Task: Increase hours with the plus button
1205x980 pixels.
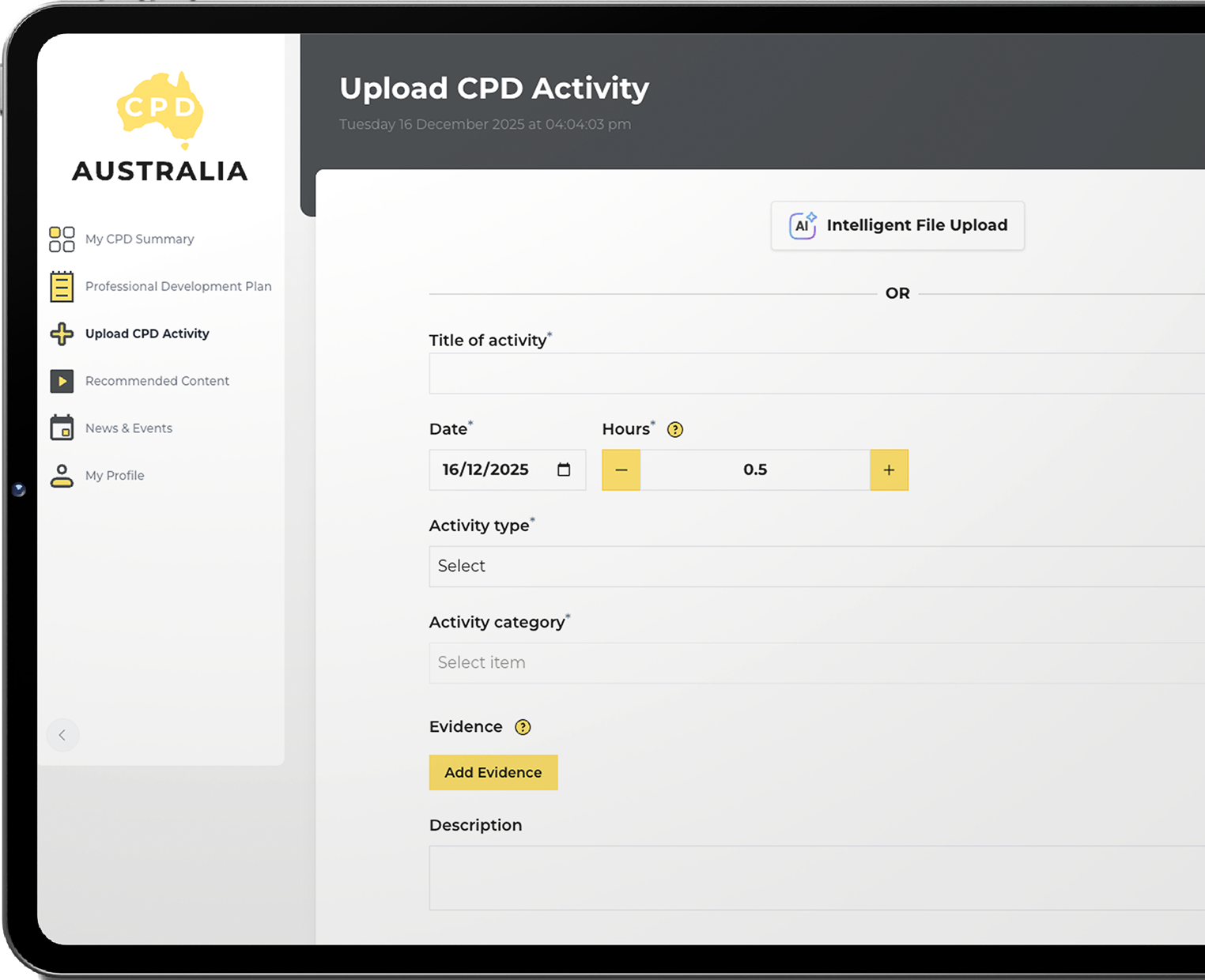Action: tap(889, 469)
